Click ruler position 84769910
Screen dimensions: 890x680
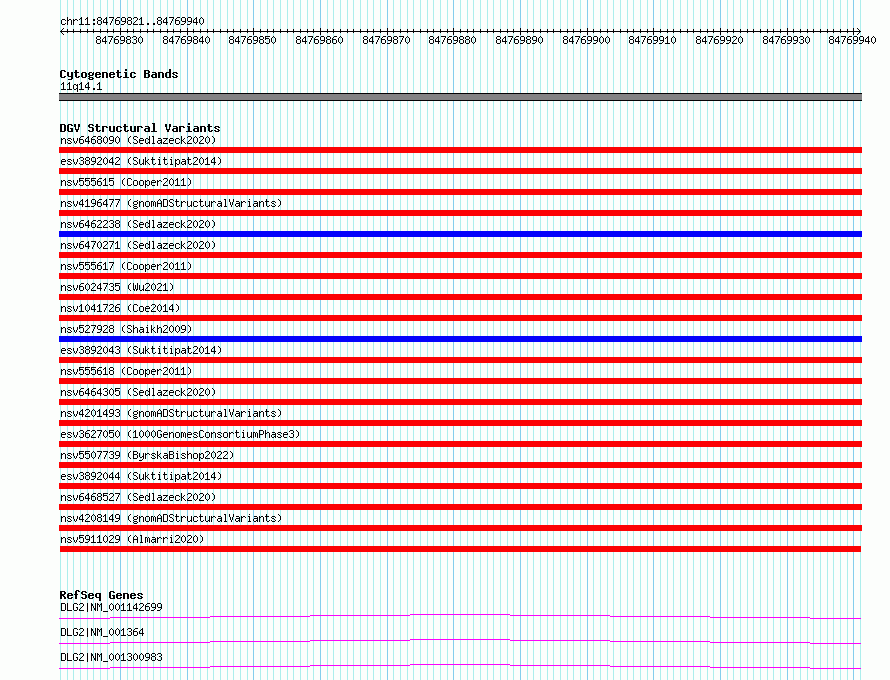pos(653,40)
